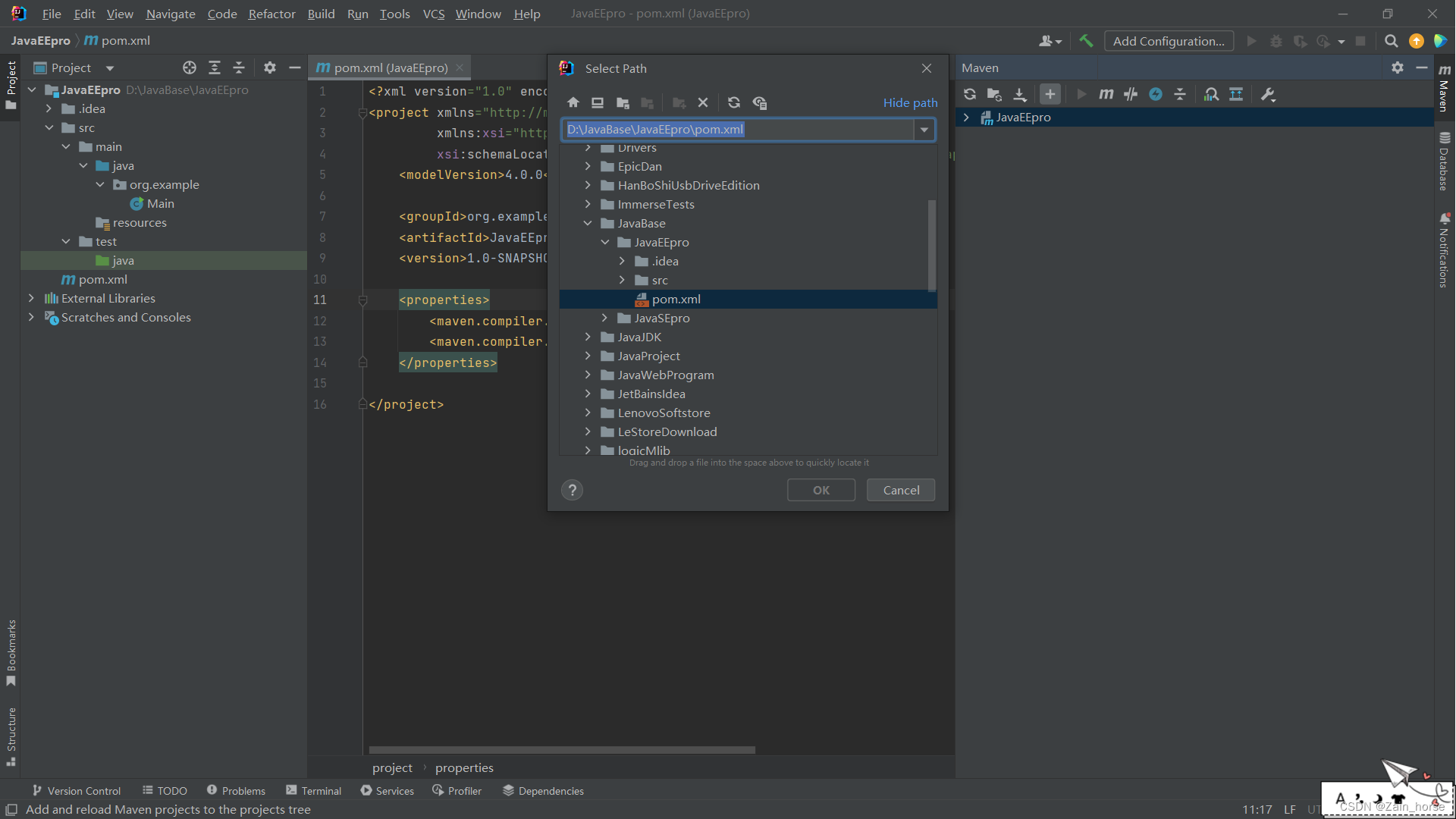Collapse test folder in Project tree
This screenshot has height=819, width=1456.
[66, 241]
